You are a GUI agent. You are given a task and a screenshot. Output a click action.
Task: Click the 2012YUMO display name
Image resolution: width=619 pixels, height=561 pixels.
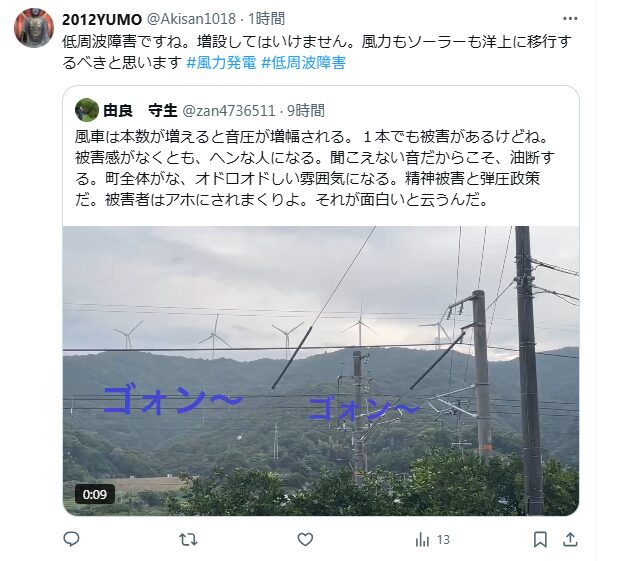click(x=102, y=19)
